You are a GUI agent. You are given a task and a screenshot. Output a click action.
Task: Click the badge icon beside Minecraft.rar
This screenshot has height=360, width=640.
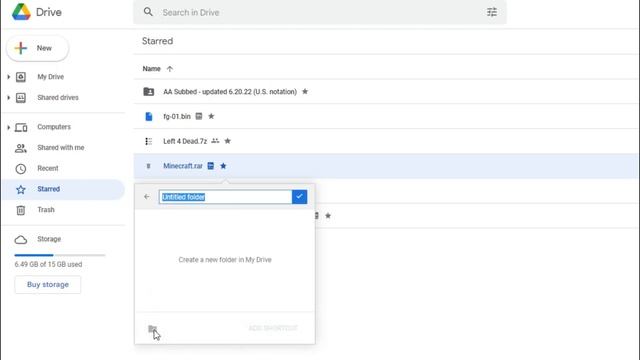[x=211, y=166]
